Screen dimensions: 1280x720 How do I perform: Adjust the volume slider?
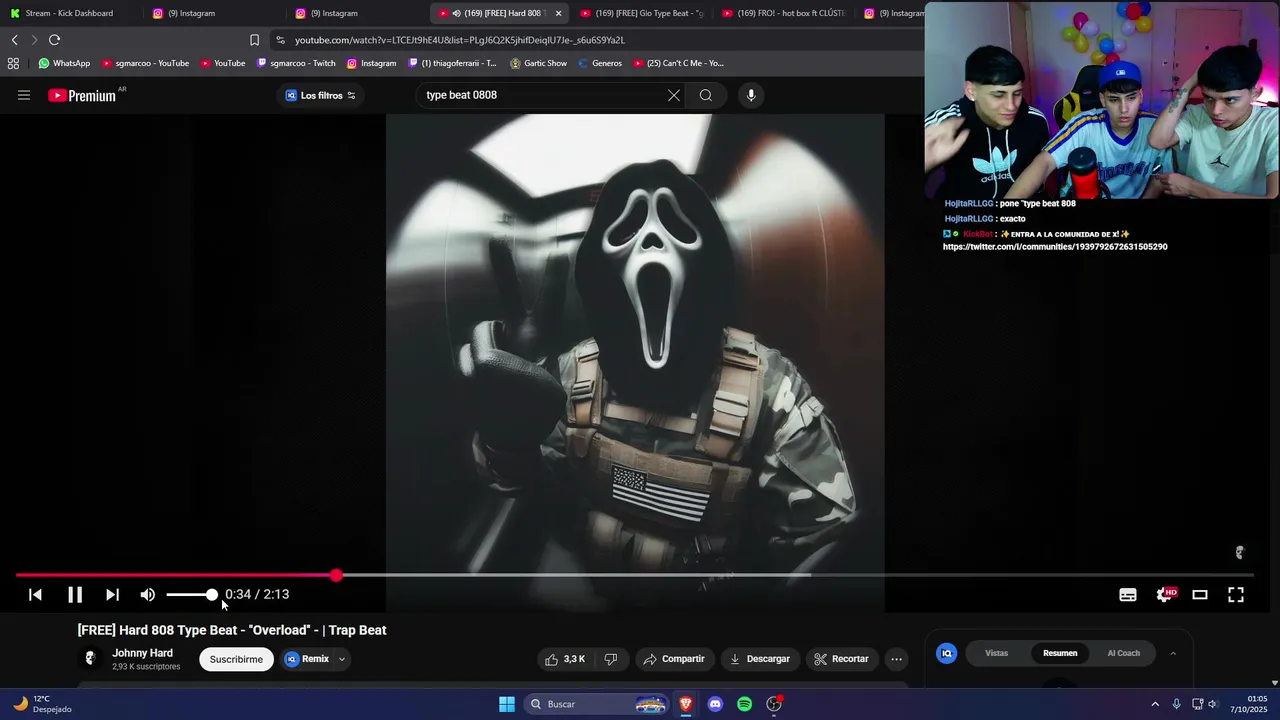pos(191,595)
